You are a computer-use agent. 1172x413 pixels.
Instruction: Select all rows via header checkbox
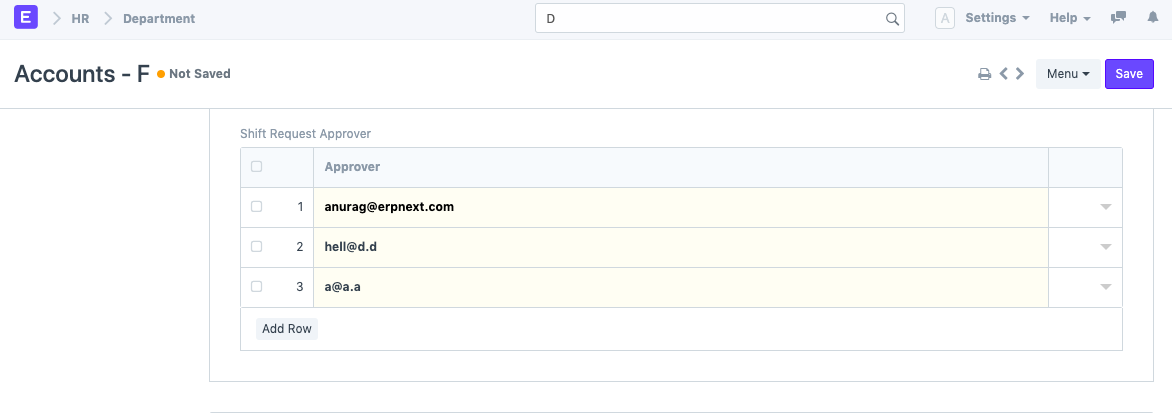257,167
